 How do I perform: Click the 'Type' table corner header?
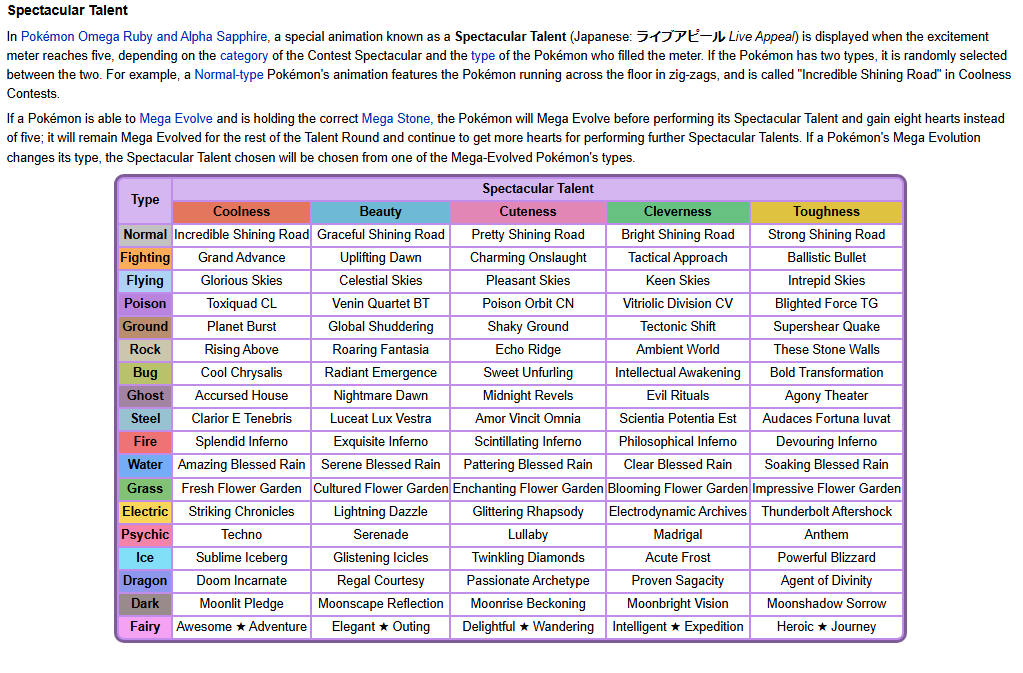tap(145, 200)
